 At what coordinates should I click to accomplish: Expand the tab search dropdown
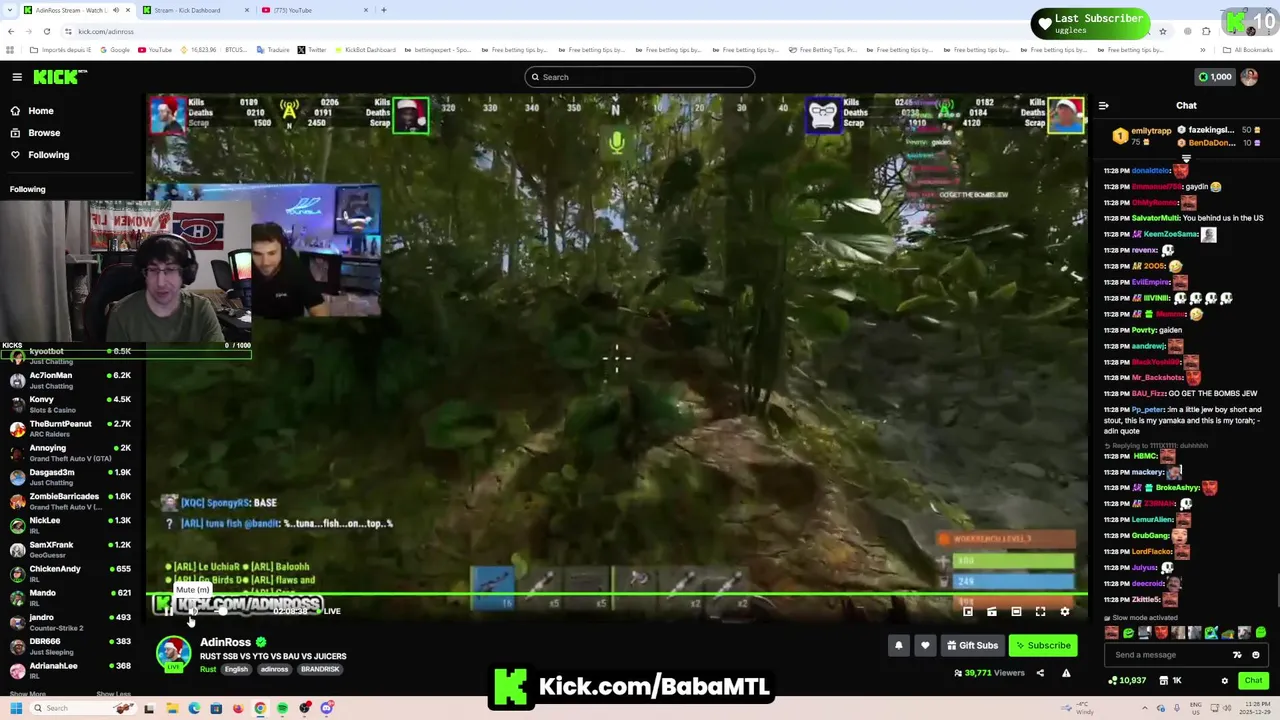10,10
